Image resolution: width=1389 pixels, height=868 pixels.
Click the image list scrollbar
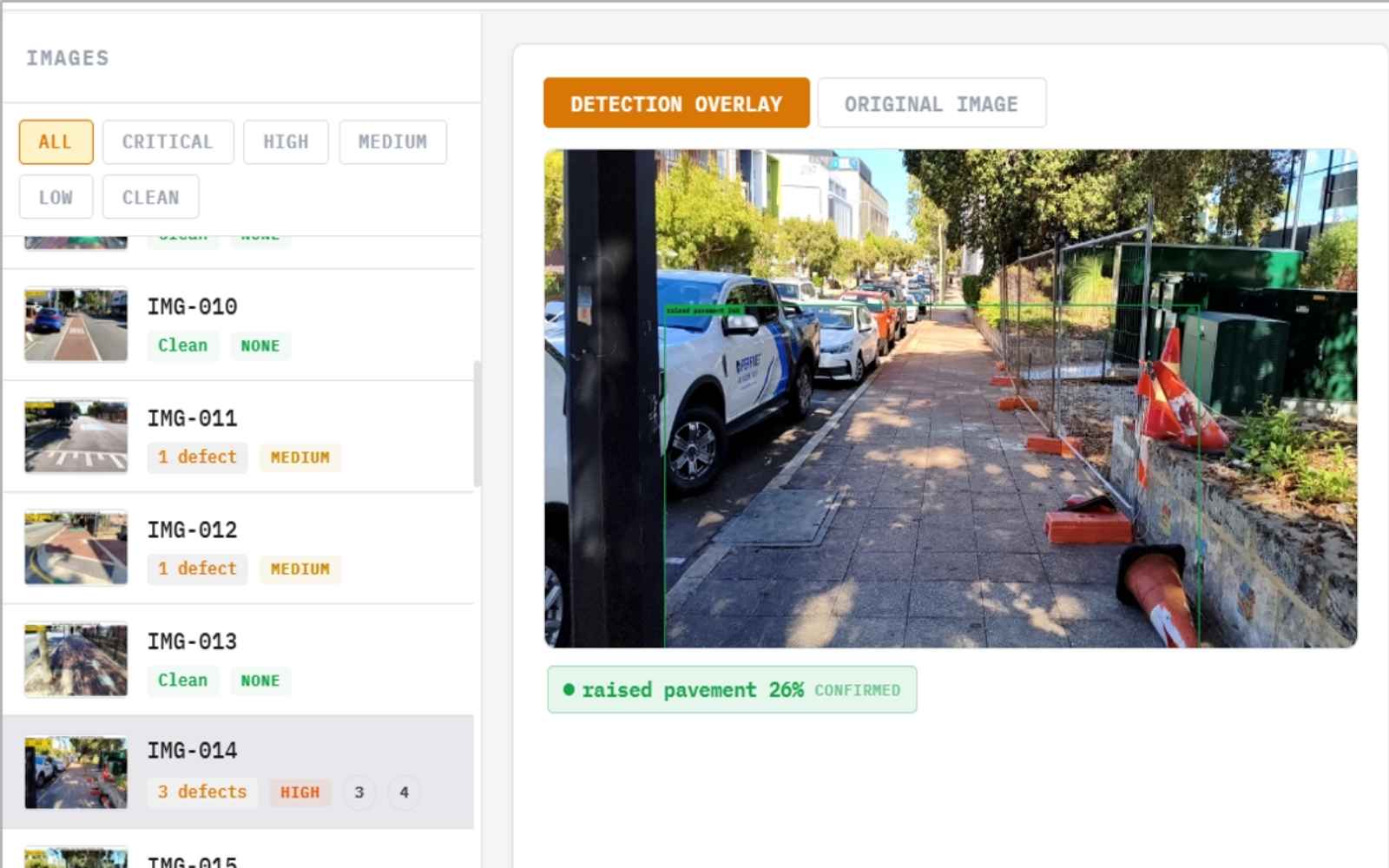477,424
